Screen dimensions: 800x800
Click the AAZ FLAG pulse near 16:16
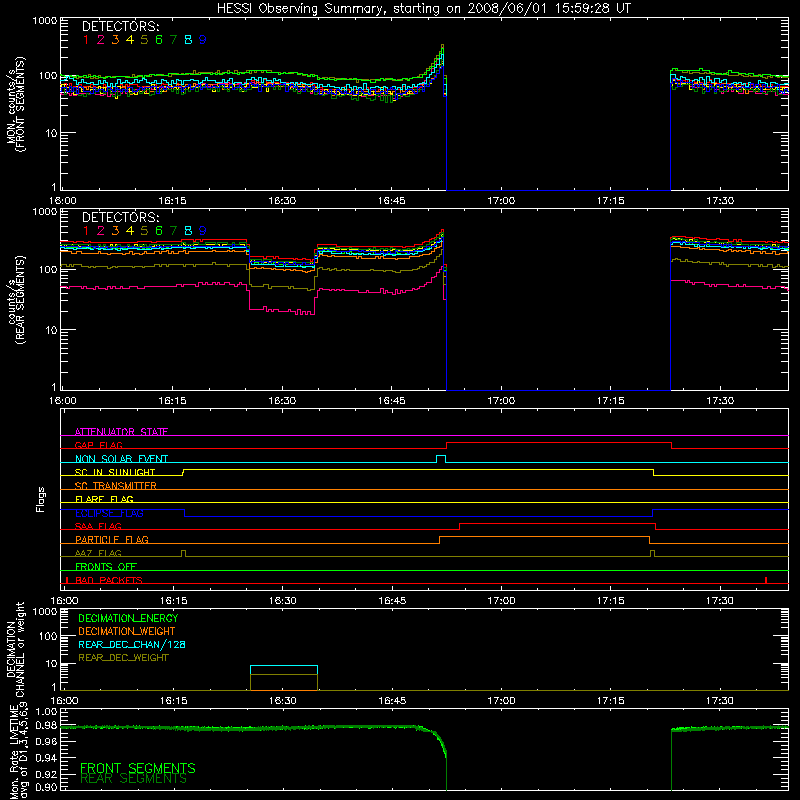(184, 553)
